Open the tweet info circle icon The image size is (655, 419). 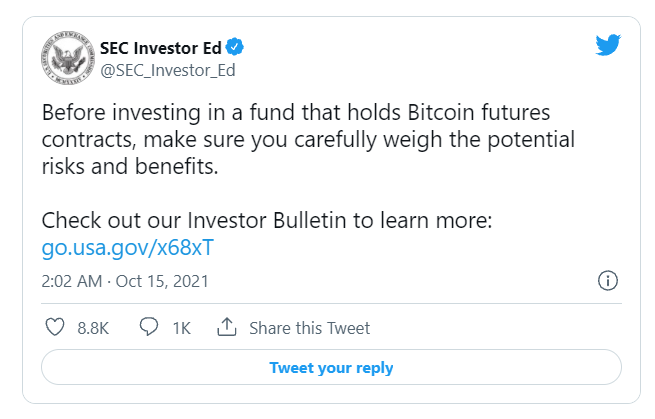(x=606, y=280)
